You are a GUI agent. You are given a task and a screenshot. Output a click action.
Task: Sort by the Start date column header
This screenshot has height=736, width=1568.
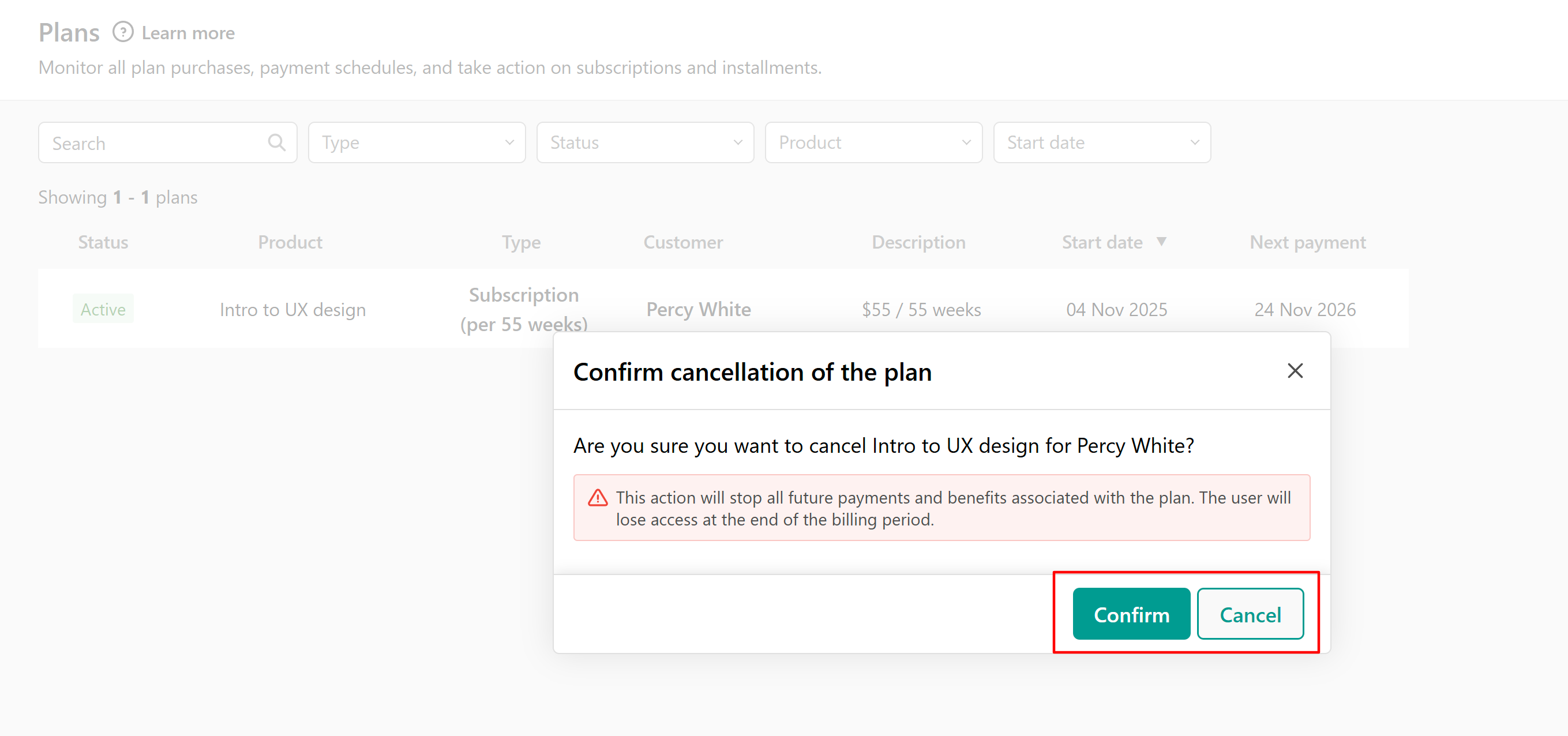pos(1102,242)
